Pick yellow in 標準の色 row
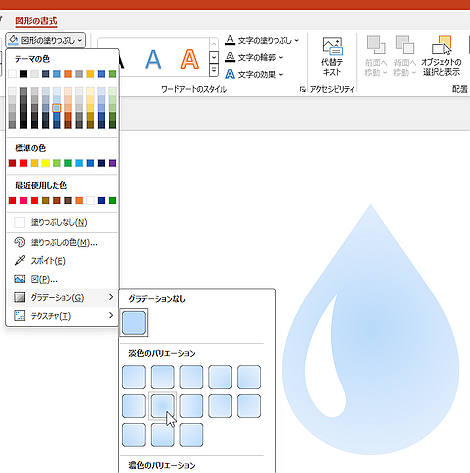The height and width of the screenshot is (473, 470). point(46,163)
